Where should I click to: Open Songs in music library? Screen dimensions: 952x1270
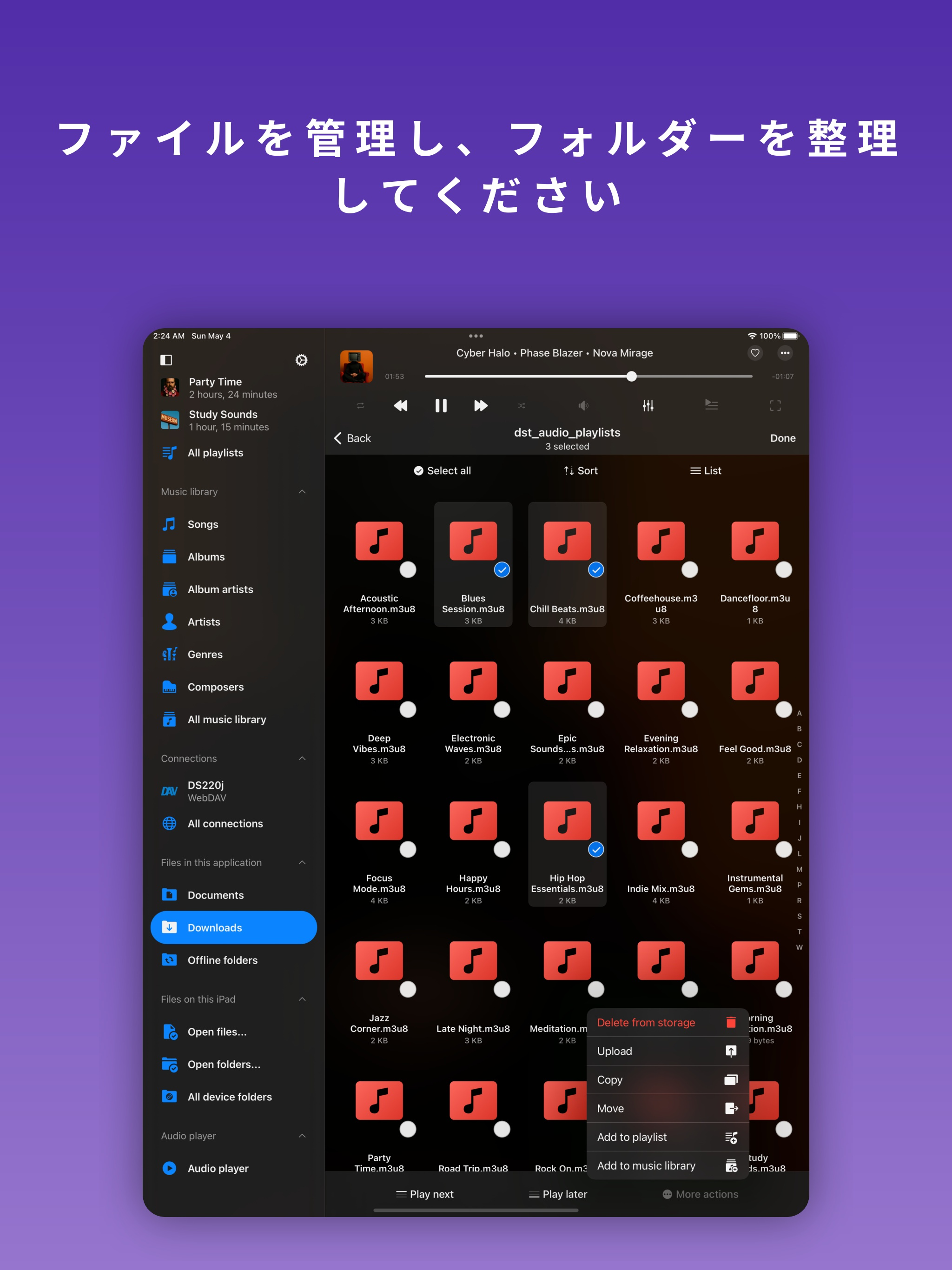pos(234,524)
